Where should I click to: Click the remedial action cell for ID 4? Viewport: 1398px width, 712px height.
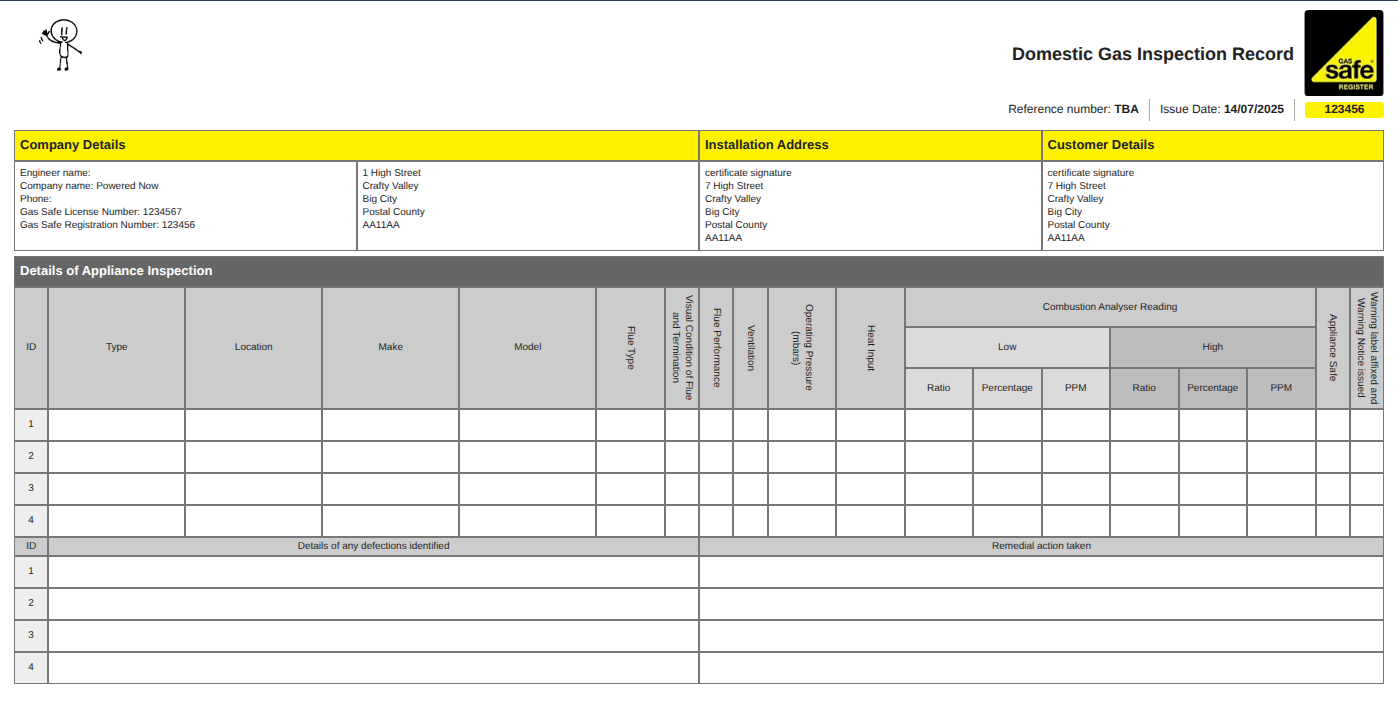click(1042, 668)
